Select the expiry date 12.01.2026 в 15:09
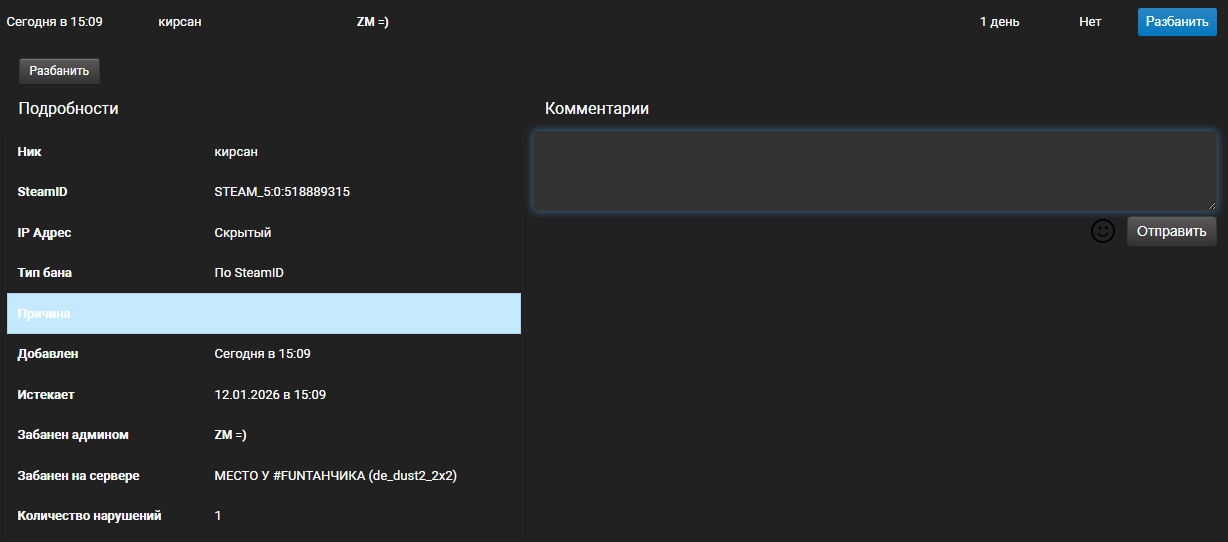Viewport: 1228px width, 542px height. tap(270, 395)
